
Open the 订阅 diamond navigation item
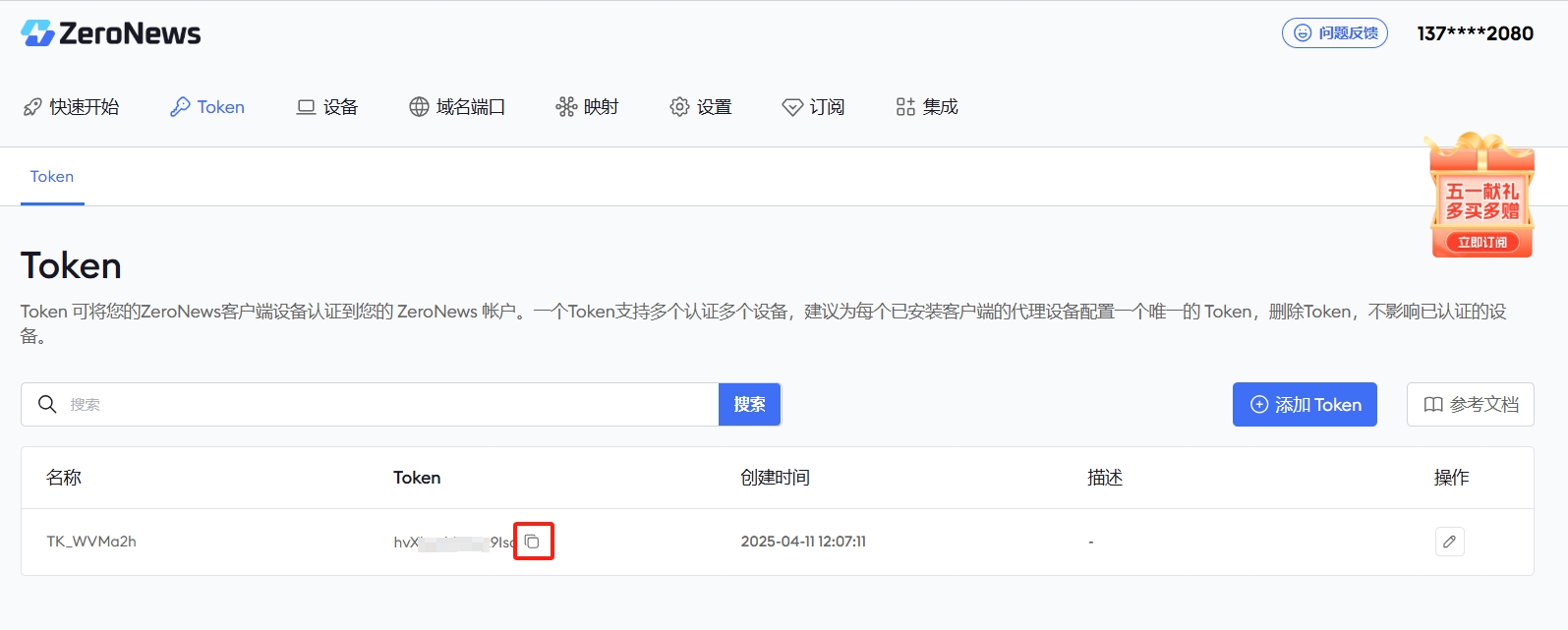coord(813,107)
